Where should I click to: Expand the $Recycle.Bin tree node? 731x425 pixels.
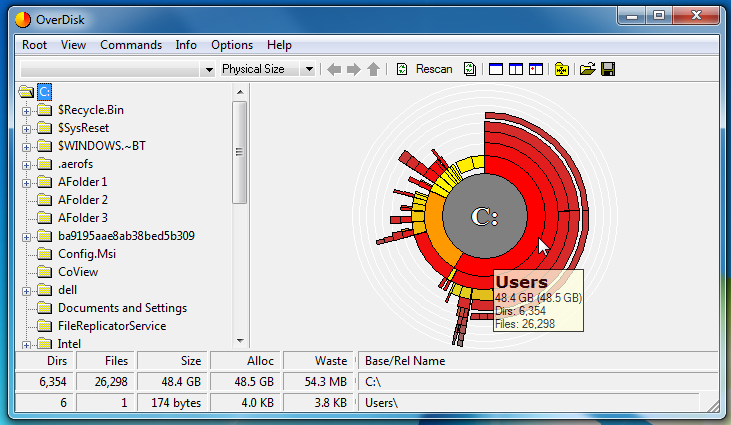tap(27, 111)
